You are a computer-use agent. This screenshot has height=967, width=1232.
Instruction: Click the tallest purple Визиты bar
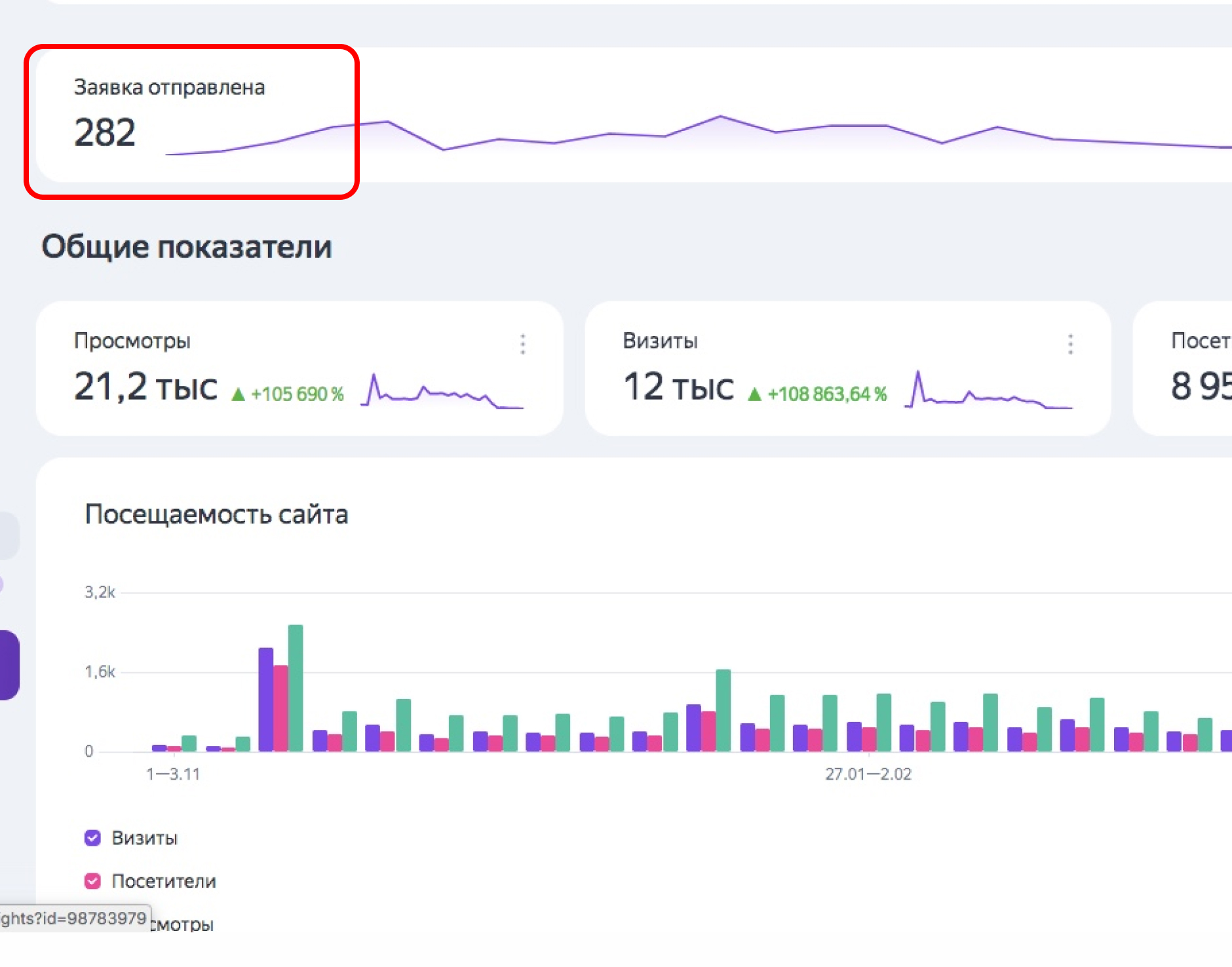(265, 699)
